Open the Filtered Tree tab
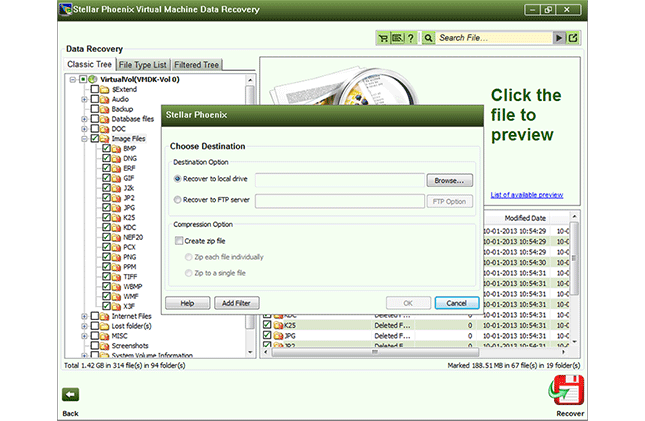The width and height of the screenshot is (645, 421). point(196,65)
